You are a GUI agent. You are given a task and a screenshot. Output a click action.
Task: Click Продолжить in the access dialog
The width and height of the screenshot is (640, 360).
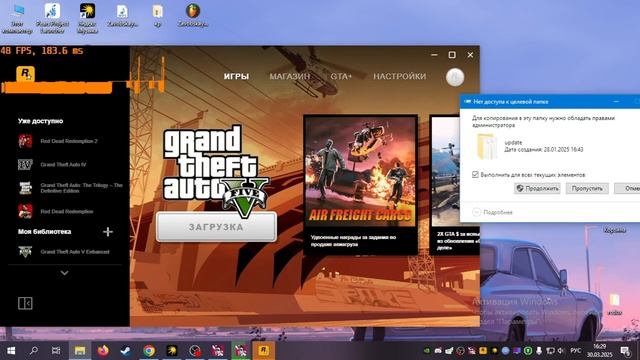pyautogui.click(x=537, y=188)
